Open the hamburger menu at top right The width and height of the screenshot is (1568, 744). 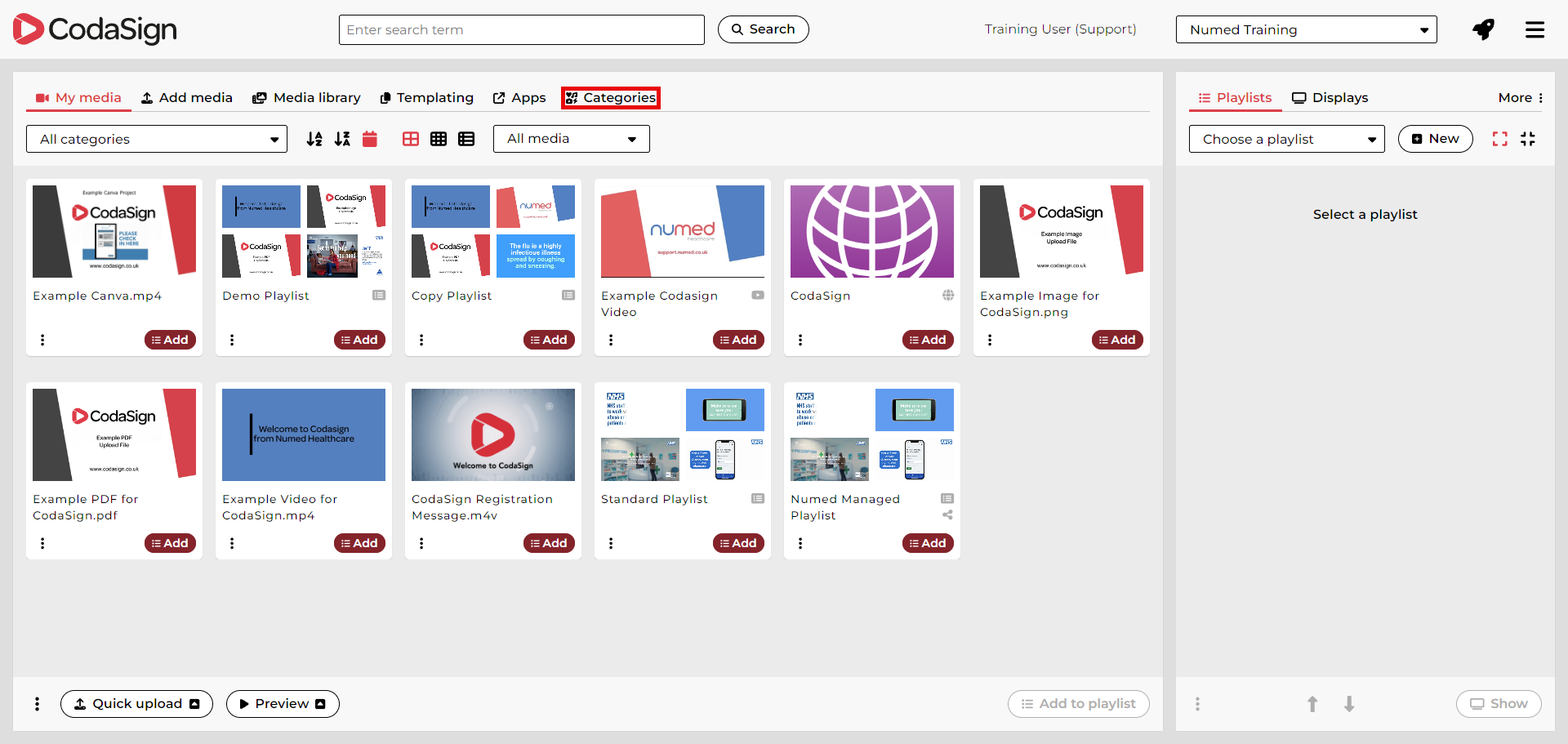pyautogui.click(x=1535, y=30)
